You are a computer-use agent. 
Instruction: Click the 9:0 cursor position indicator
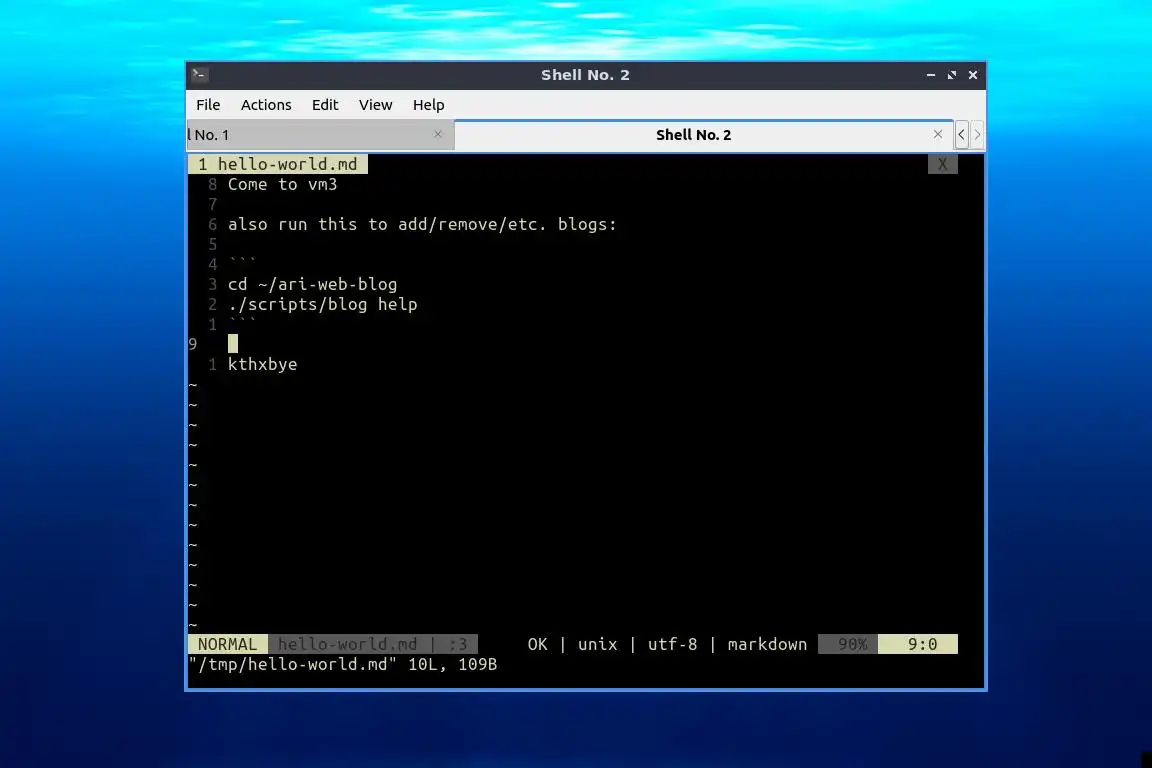pos(918,645)
